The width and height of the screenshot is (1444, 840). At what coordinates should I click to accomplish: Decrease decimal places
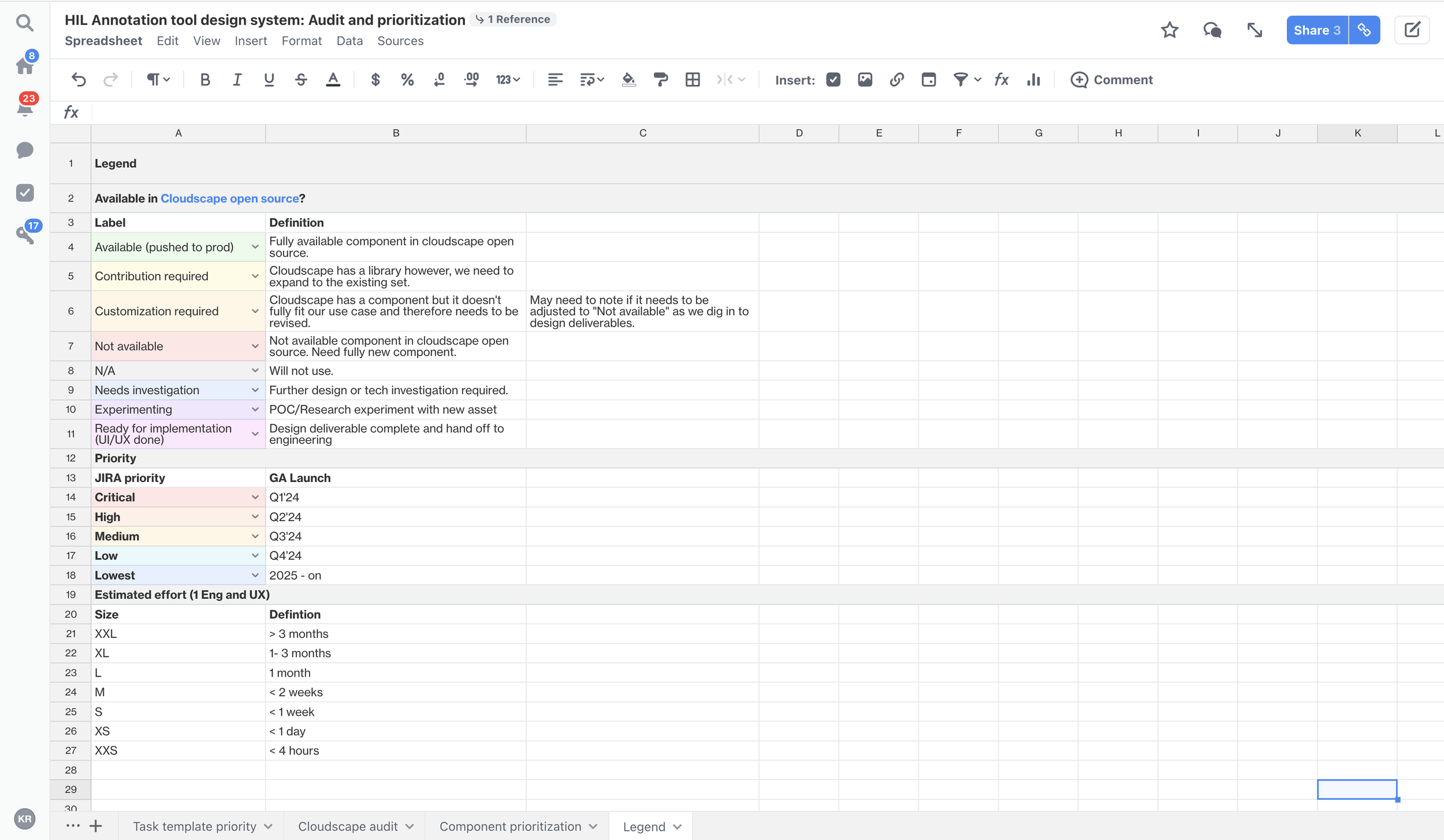click(439, 80)
